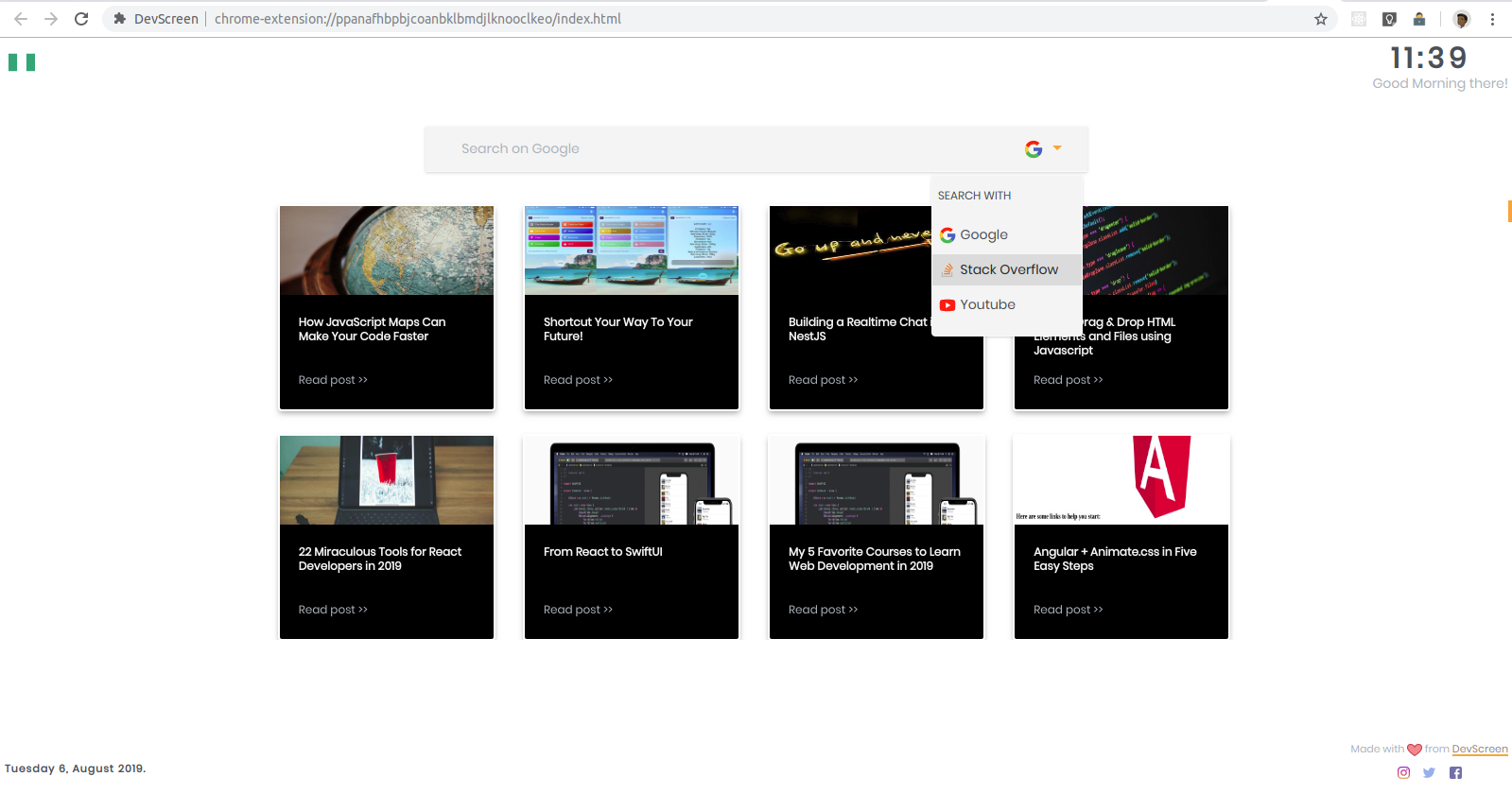Expand the search engine dropdown arrow
Viewport: 1512px width, 794px height.
point(1057,147)
